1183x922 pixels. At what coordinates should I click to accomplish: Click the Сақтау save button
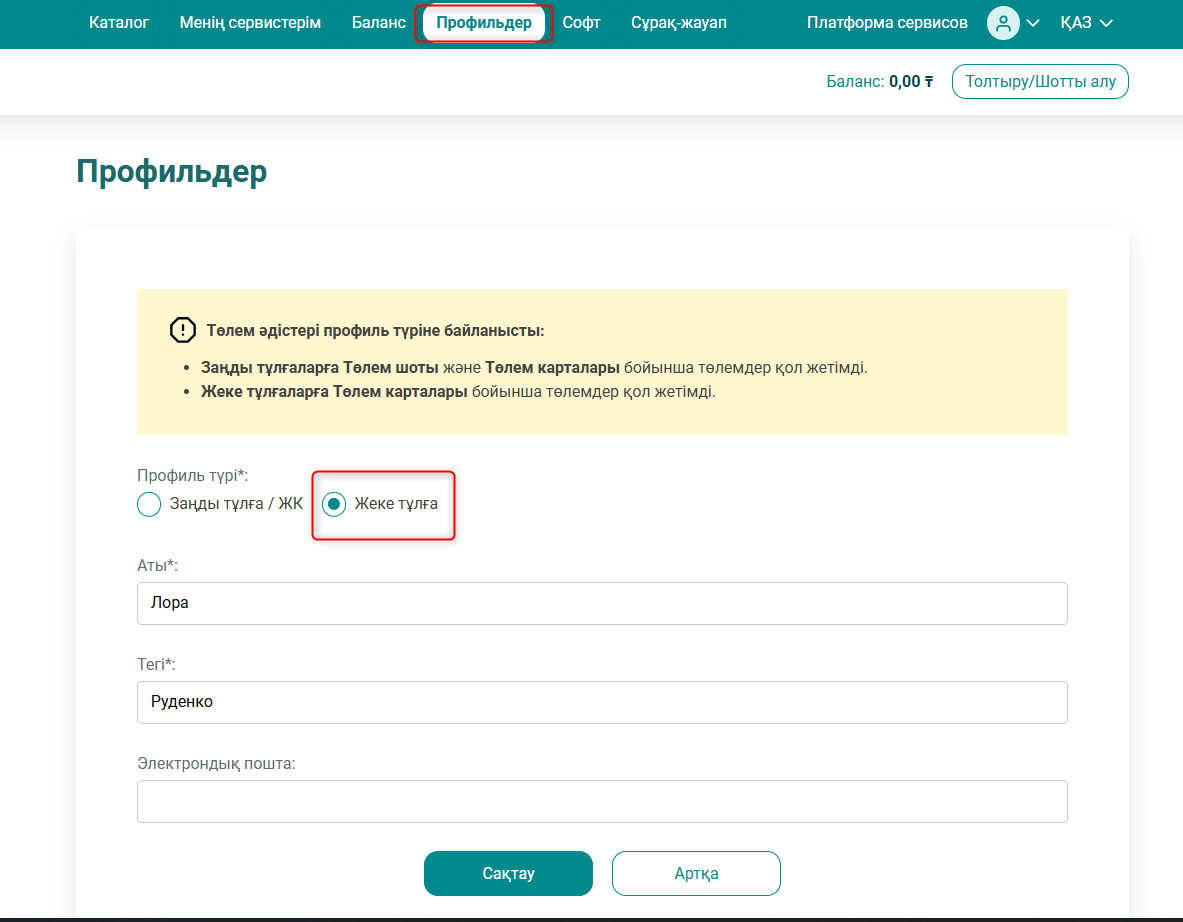pos(508,873)
